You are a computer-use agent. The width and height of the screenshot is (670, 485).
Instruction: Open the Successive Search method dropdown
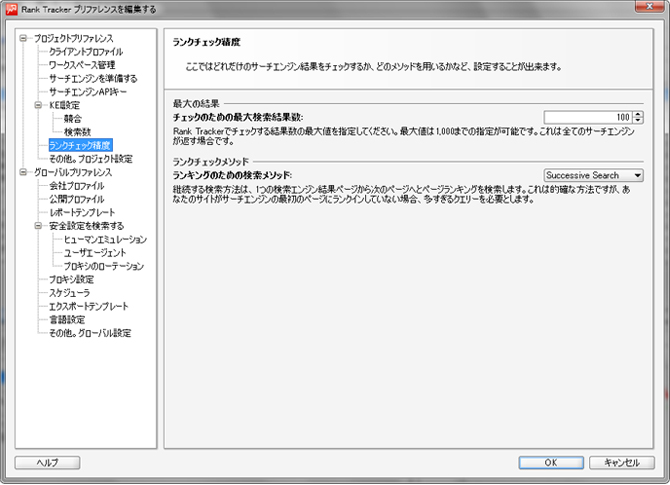pyautogui.click(x=594, y=175)
